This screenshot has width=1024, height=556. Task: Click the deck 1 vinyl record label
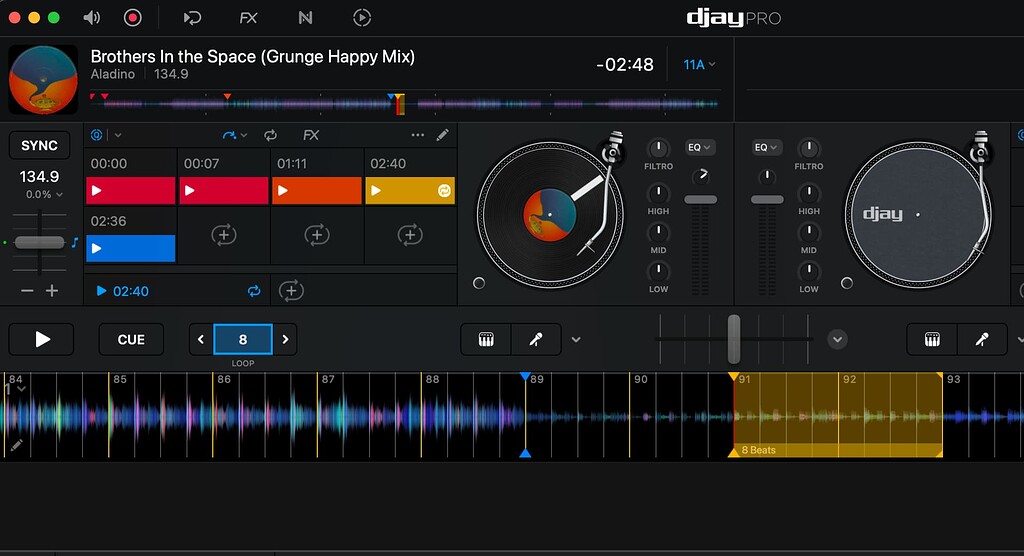[x=549, y=214]
